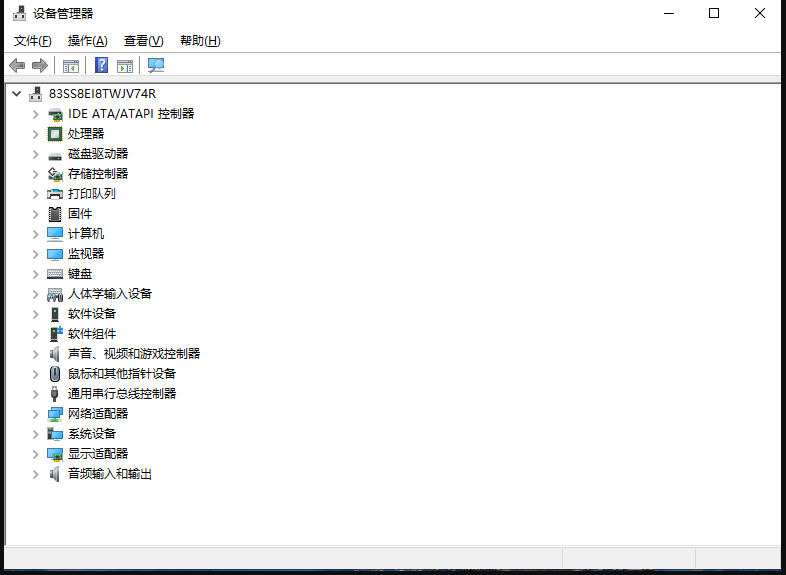786x575 pixels.
Task: Click the 处理器 processor chip icon
Action: pyautogui.click(x=55, y=134)
